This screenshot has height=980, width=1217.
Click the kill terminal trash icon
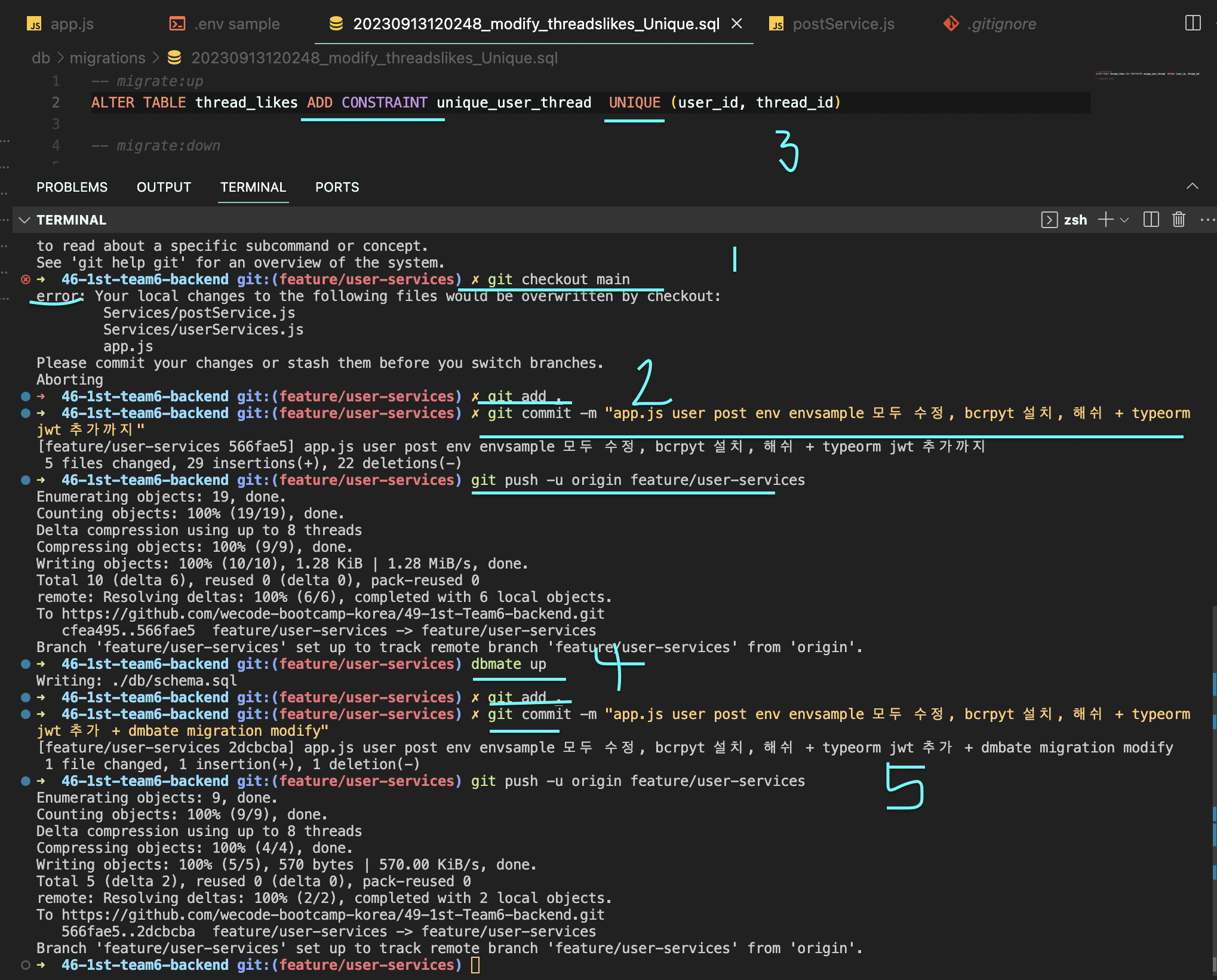tap(1178, 220)
